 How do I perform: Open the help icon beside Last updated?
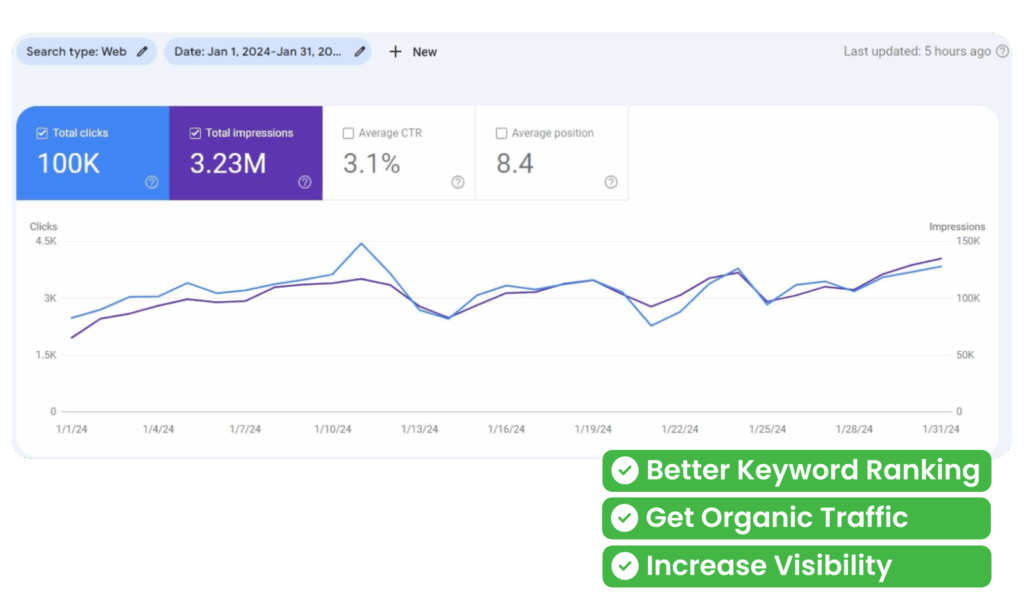coord(1002,52)
